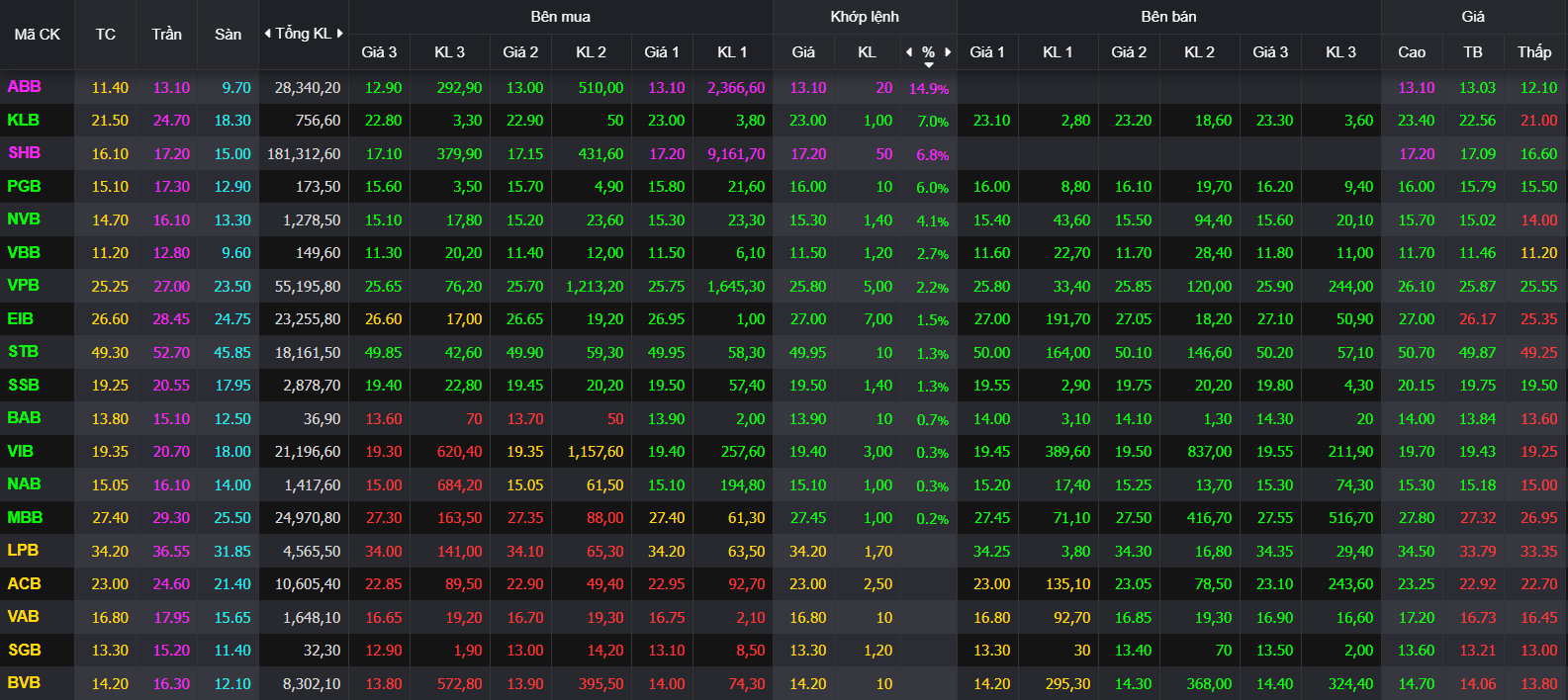1568x700 pixels.
Task: Open the BVB stock symbol
Action: (24, 683)
